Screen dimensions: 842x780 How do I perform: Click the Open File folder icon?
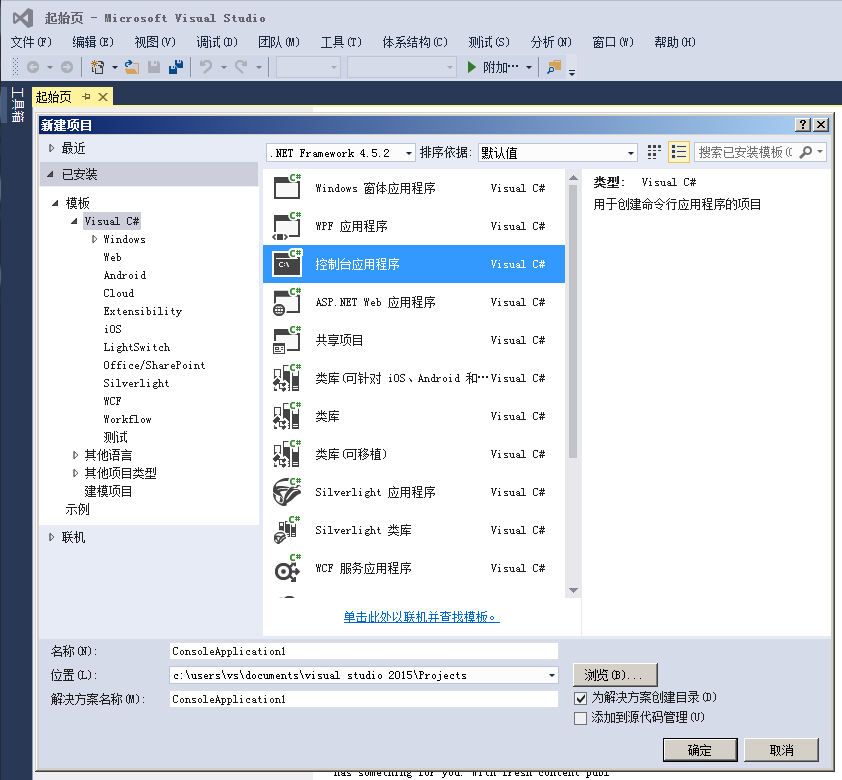tap(132, 67)
